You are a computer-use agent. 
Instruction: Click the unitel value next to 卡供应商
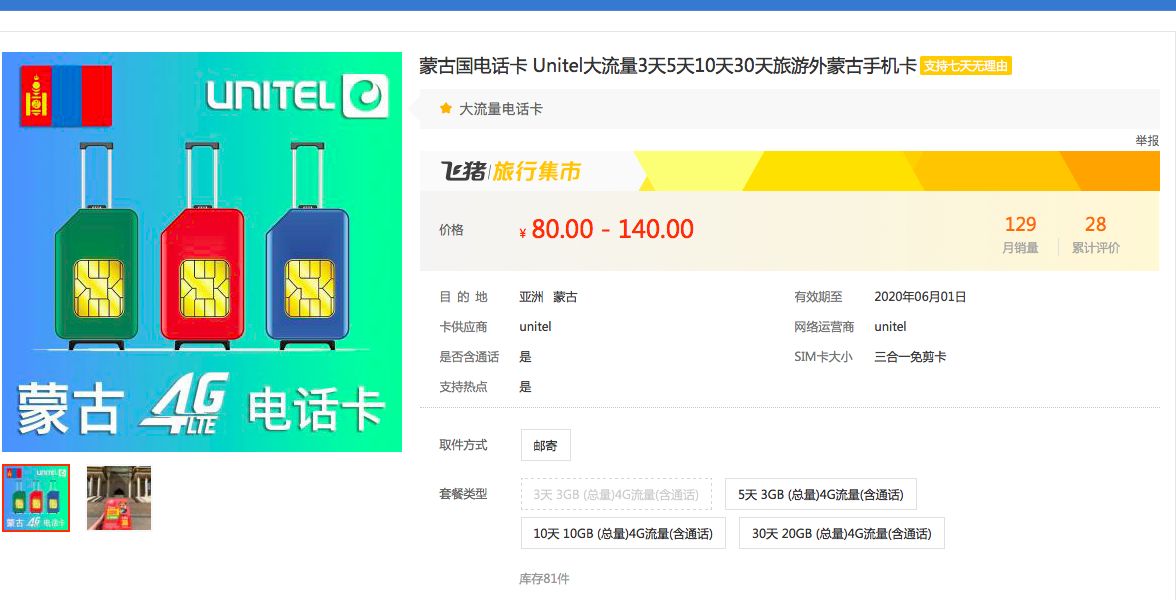click(x=536, y=327)
